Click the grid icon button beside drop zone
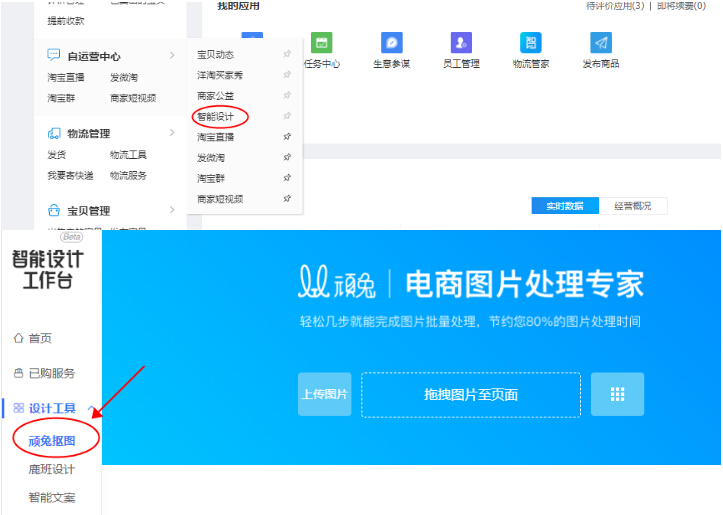This screenshot has width=723, height=515. pyautogui.click(x=617, y=394)
